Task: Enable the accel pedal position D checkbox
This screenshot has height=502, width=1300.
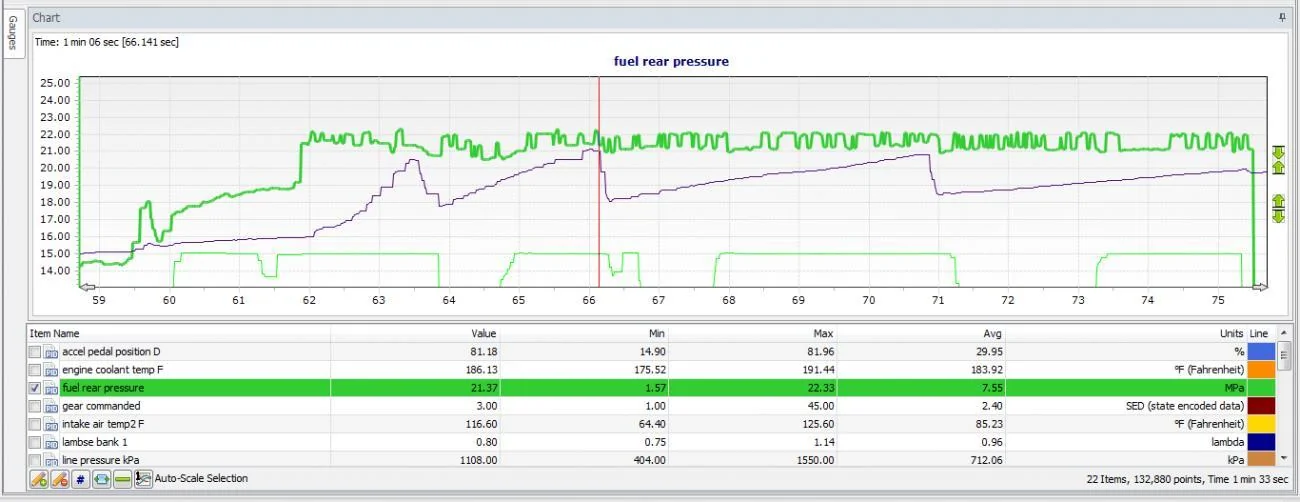Action: 36,352
